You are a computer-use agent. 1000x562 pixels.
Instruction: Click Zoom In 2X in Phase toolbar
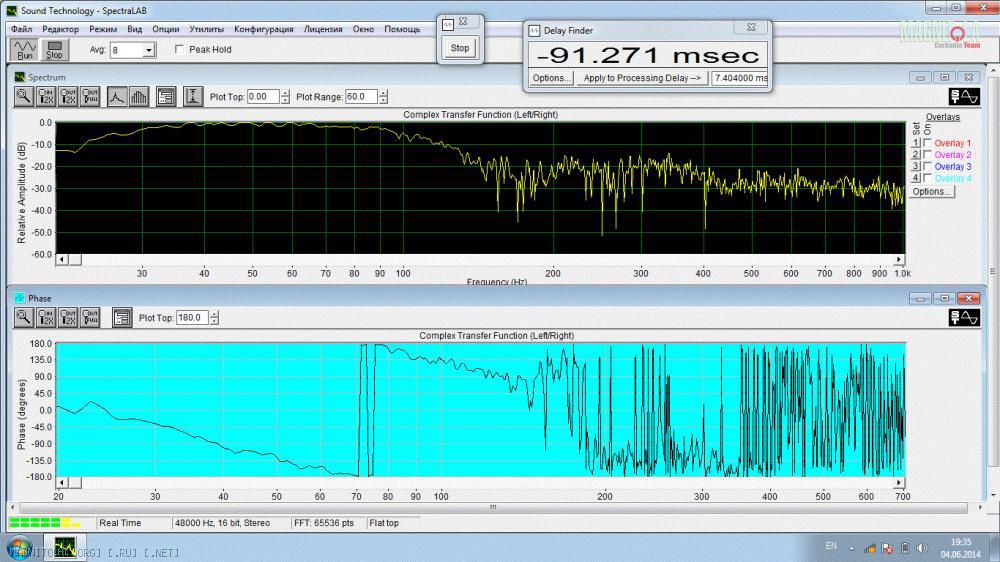46,317
